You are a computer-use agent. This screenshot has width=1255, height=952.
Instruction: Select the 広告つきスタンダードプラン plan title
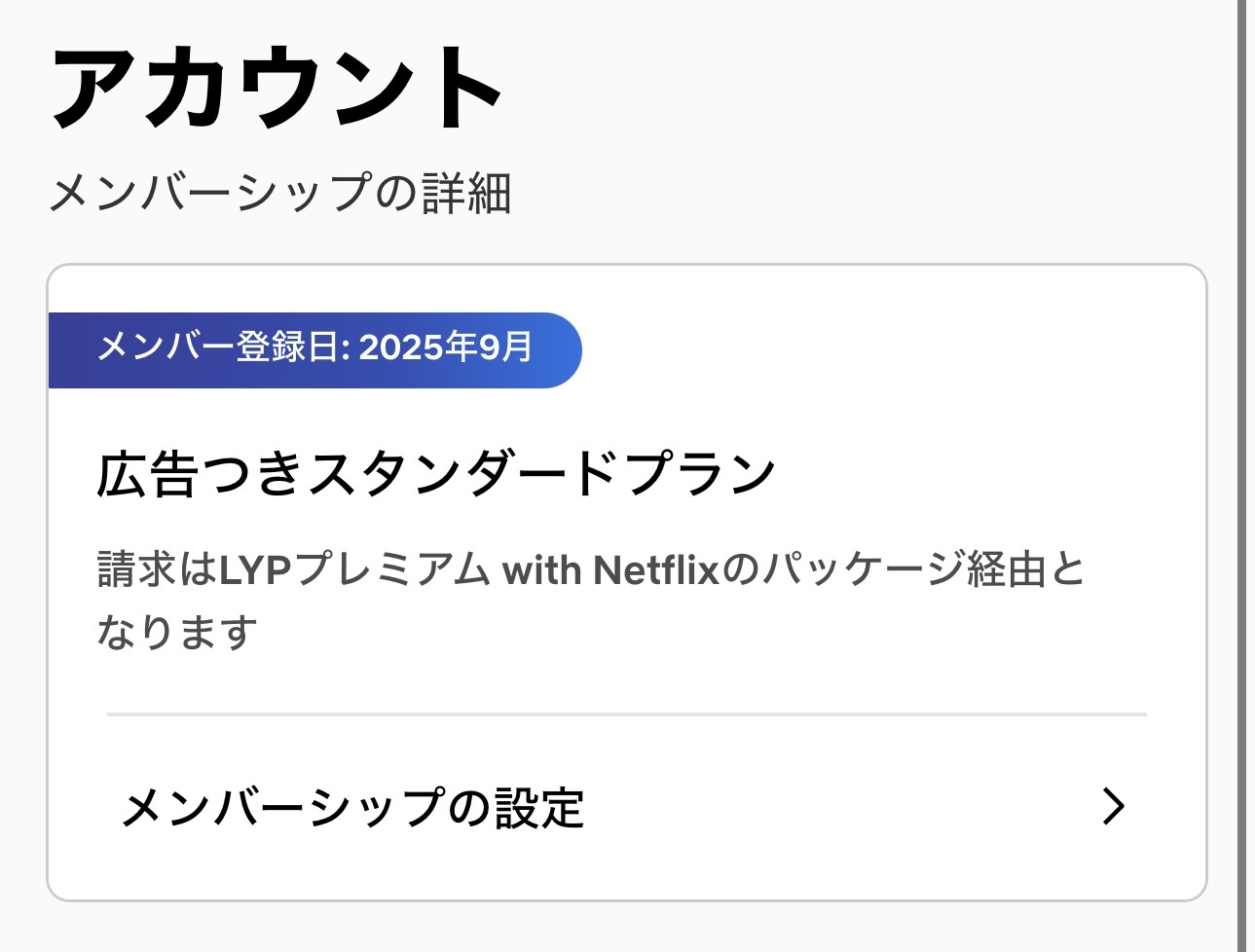point(435,474)
